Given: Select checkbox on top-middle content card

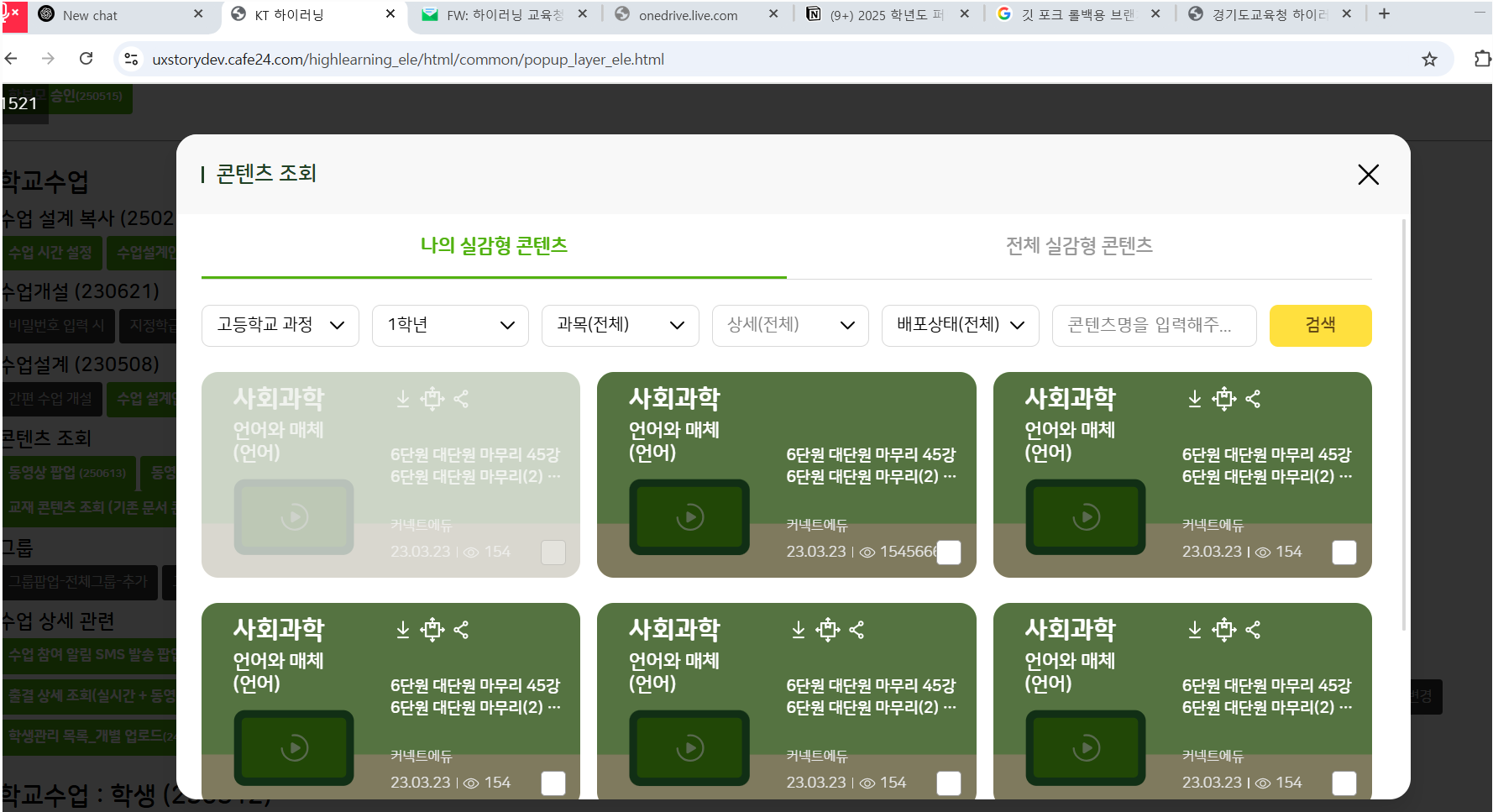Looking at the screenshot, I should pyautogui.click(x=948, y=553).
